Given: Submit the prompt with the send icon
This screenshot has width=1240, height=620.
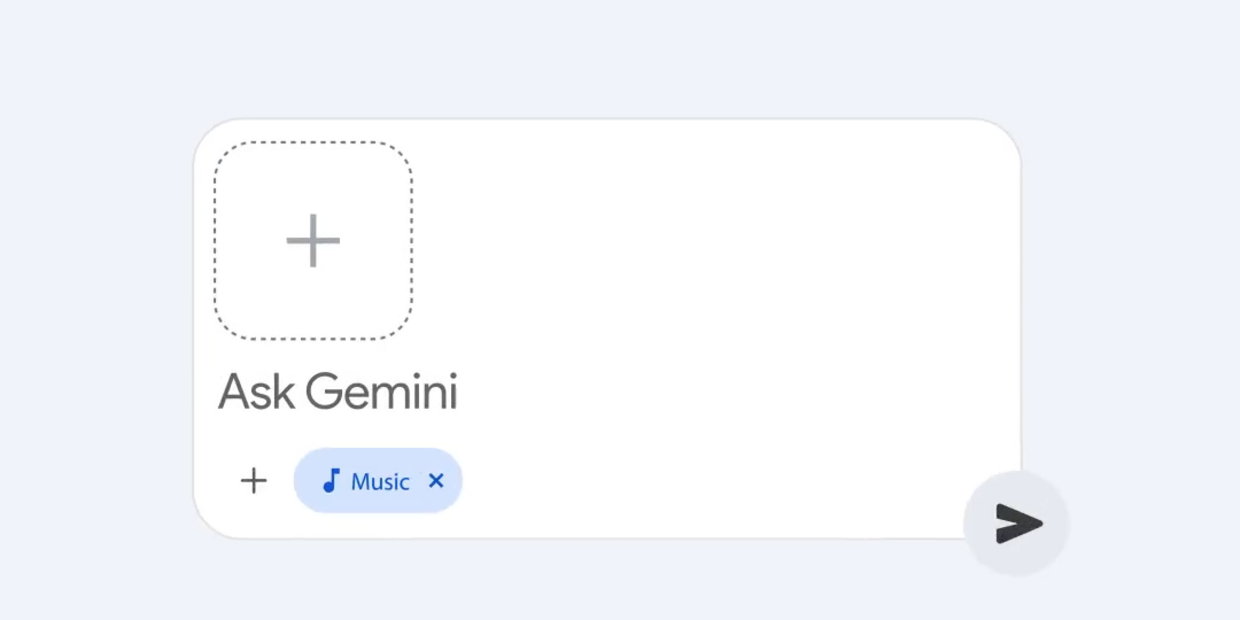Looking at the screenshot, I should click(x=1017, y=524).
